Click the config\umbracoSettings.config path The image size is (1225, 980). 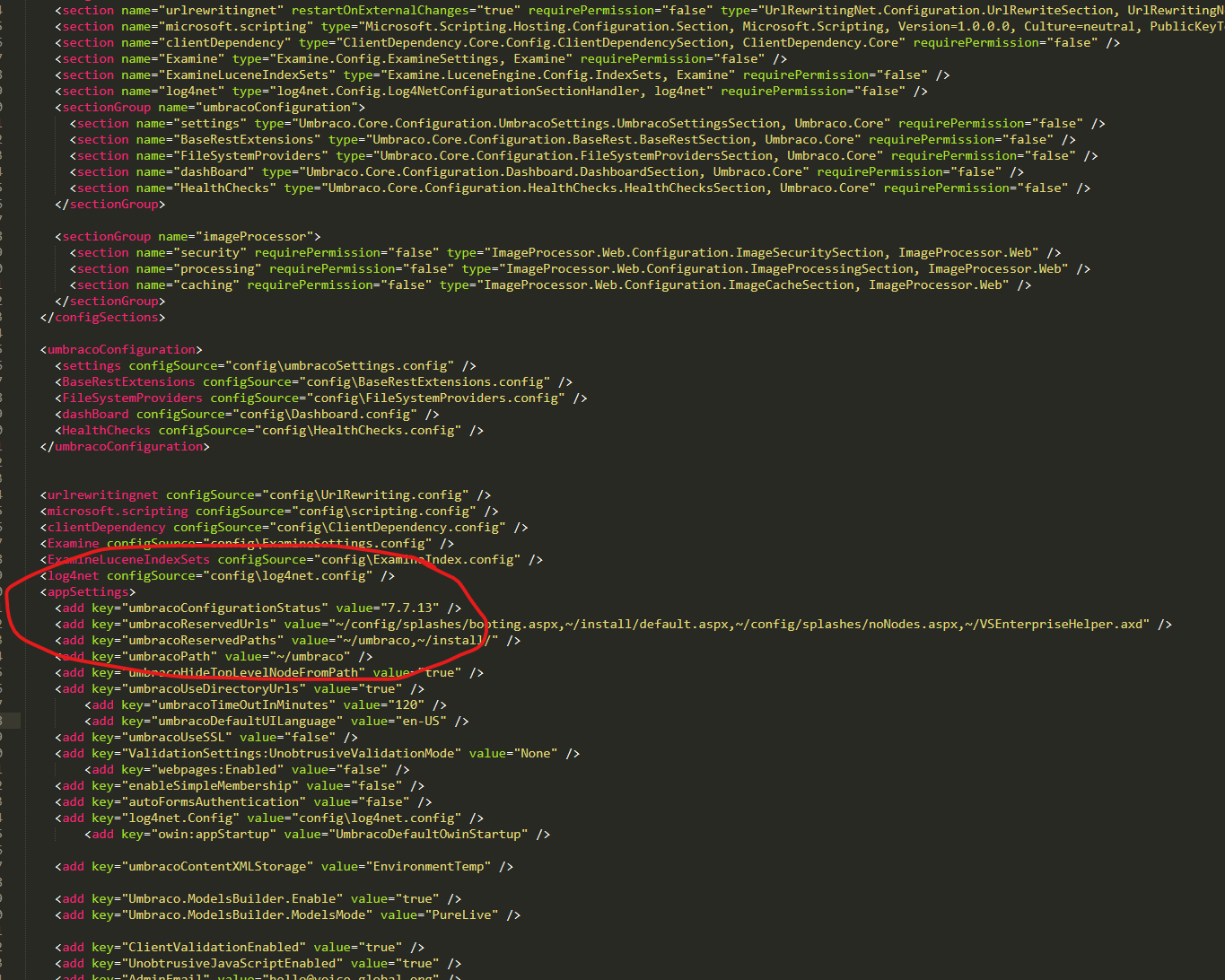click(x=341, y=365)
